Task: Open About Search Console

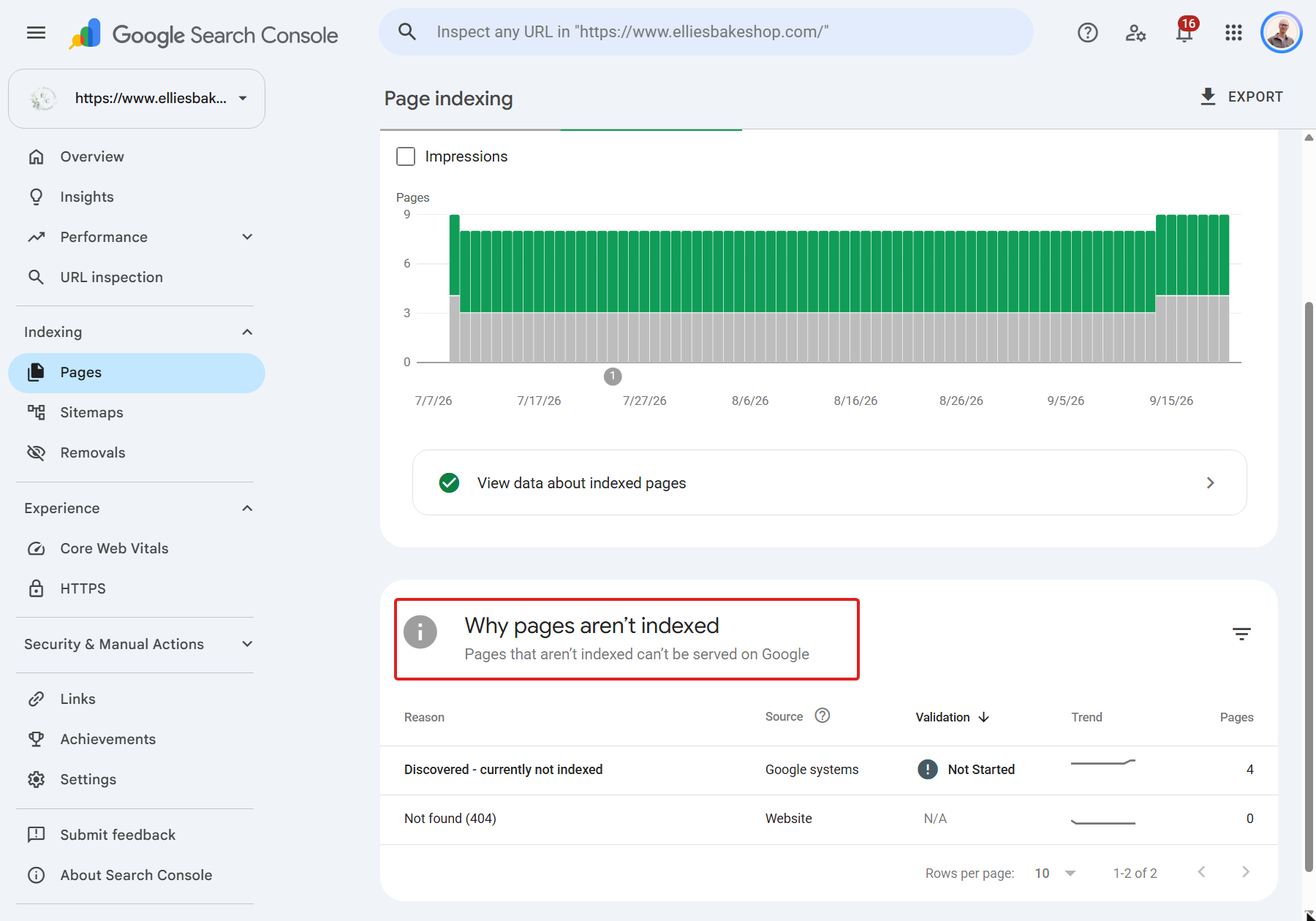Action: tap(137, 875)
